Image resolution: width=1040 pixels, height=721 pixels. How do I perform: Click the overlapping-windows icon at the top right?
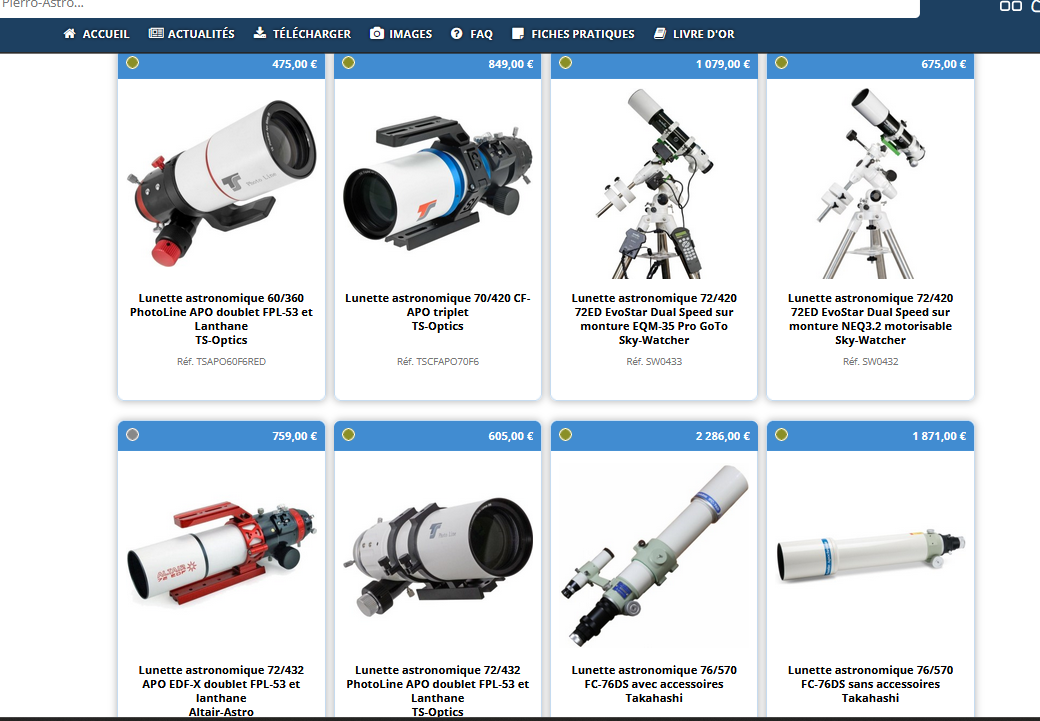[1010, 6]
